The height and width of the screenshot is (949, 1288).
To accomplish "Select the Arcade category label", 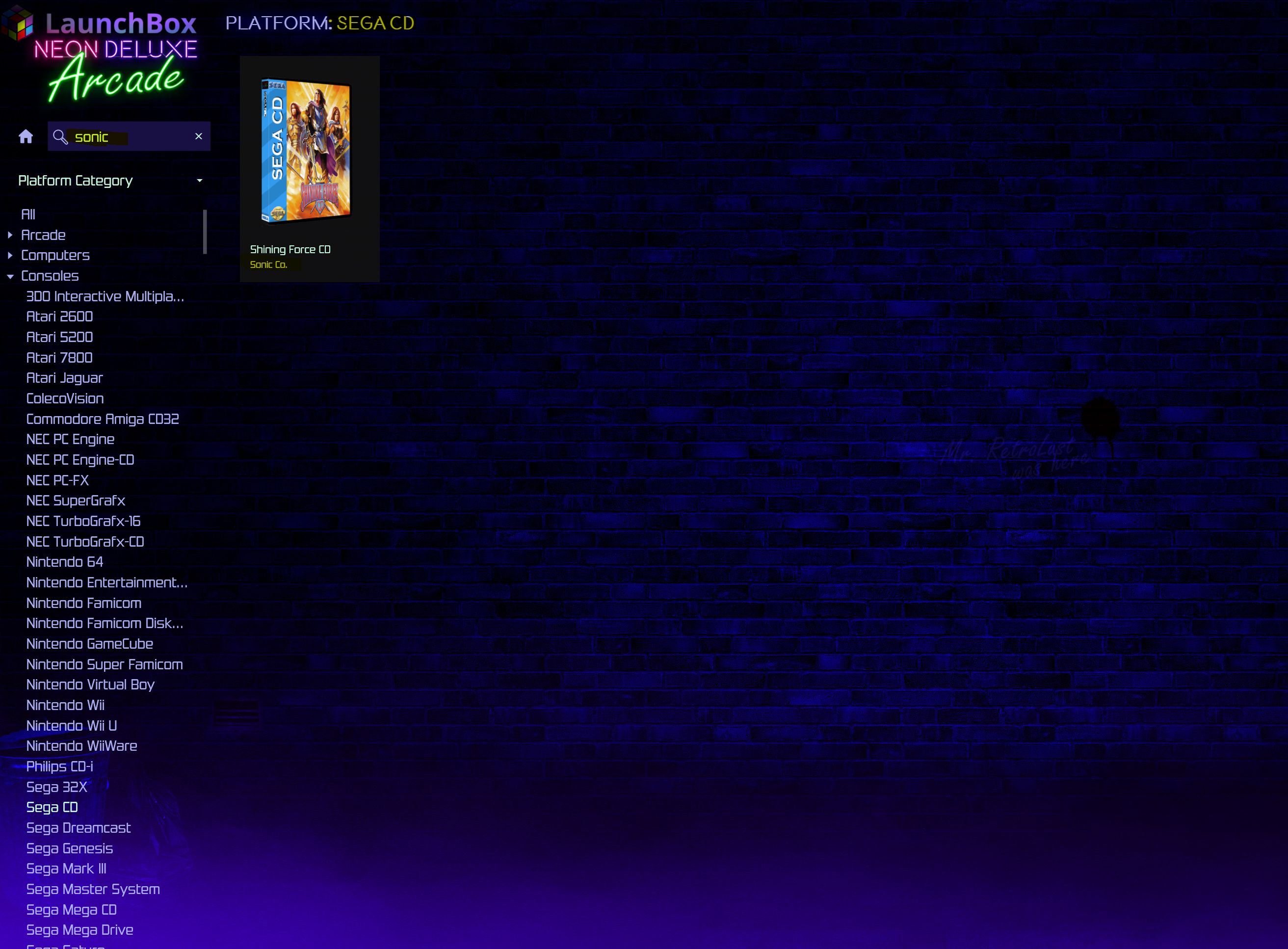I will (43, 235).
